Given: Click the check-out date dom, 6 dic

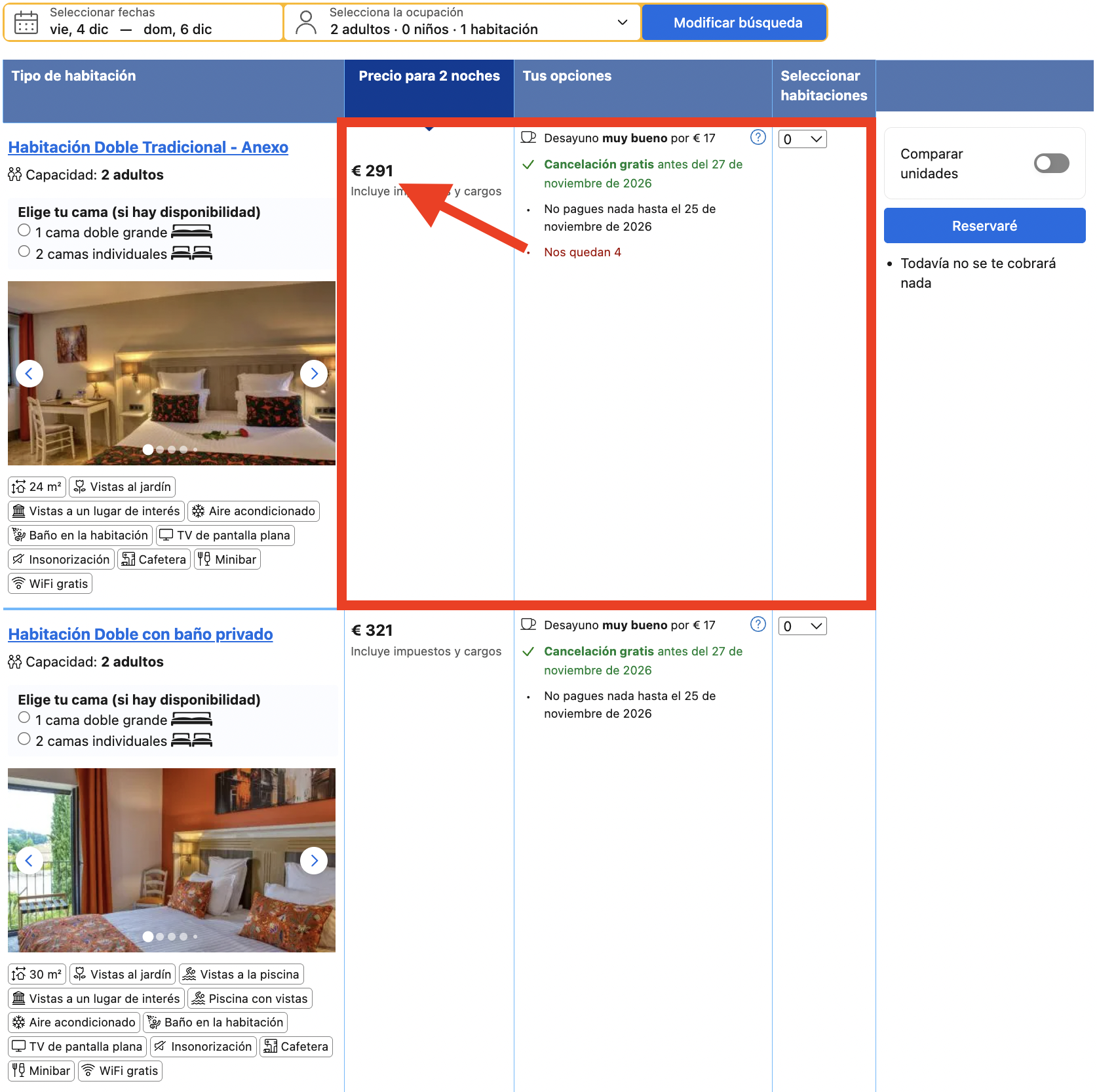Looking at the screenshot, I should (178, 29).
